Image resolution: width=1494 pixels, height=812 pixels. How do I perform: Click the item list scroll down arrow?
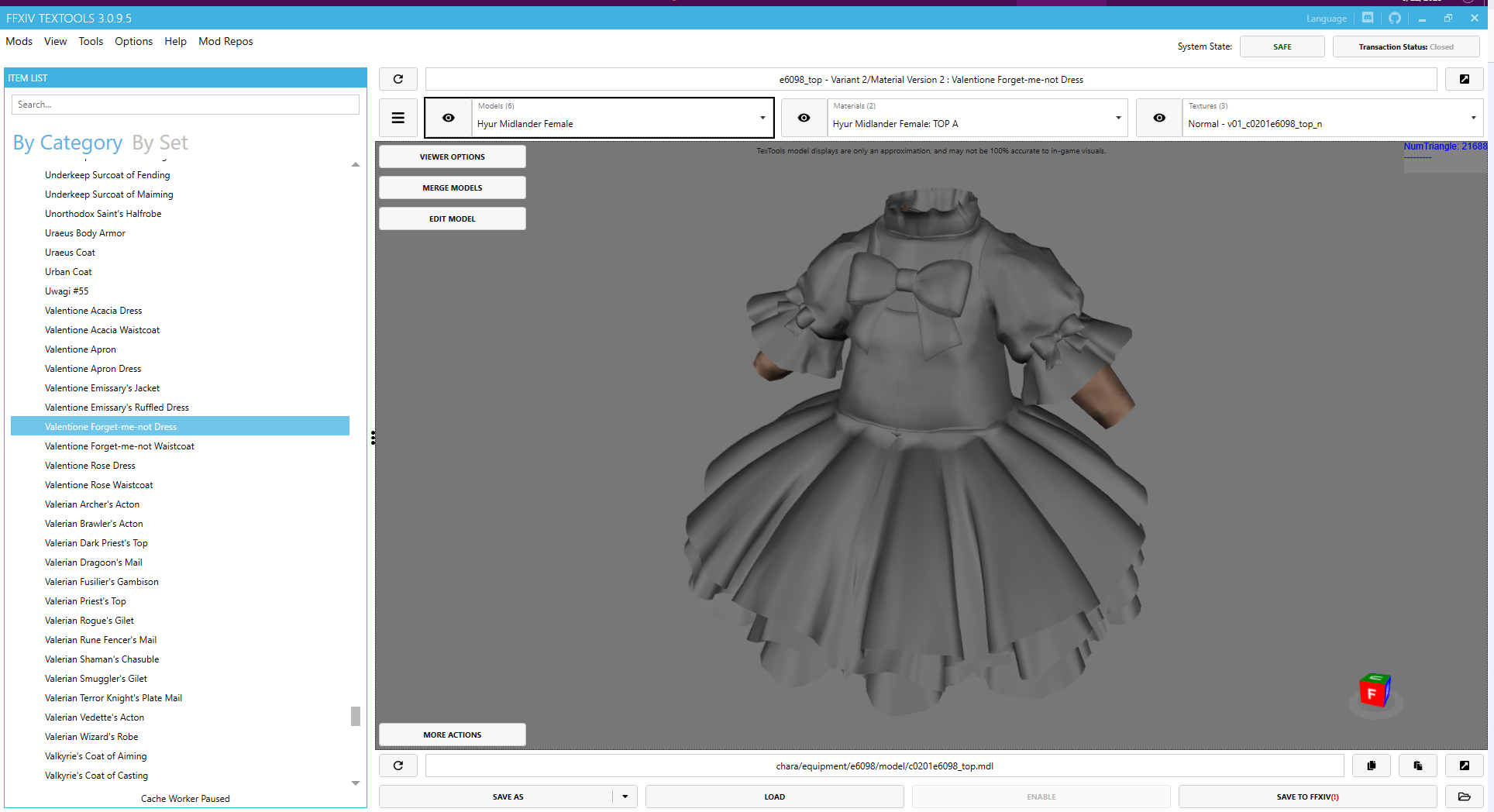coord(356,783)
